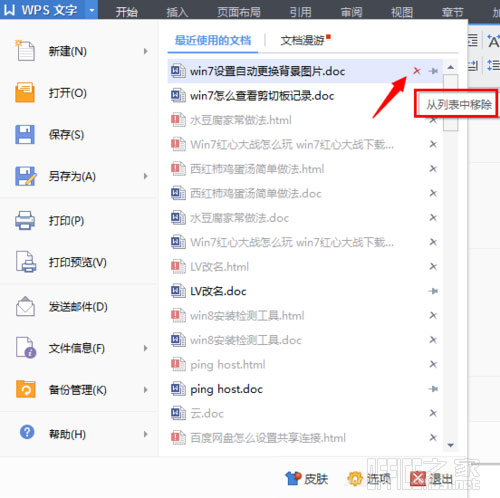Expand the 新建(N) submenu arrow
This screenshot has width=500, height=498.
[145, 51]
